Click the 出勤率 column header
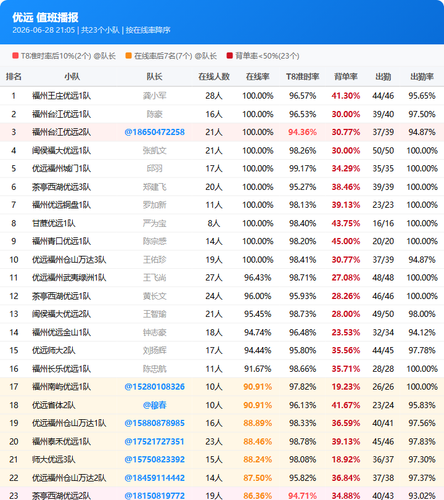Image resolution: width=444 pixels, height=500 pixels. [x=422, y=77]
